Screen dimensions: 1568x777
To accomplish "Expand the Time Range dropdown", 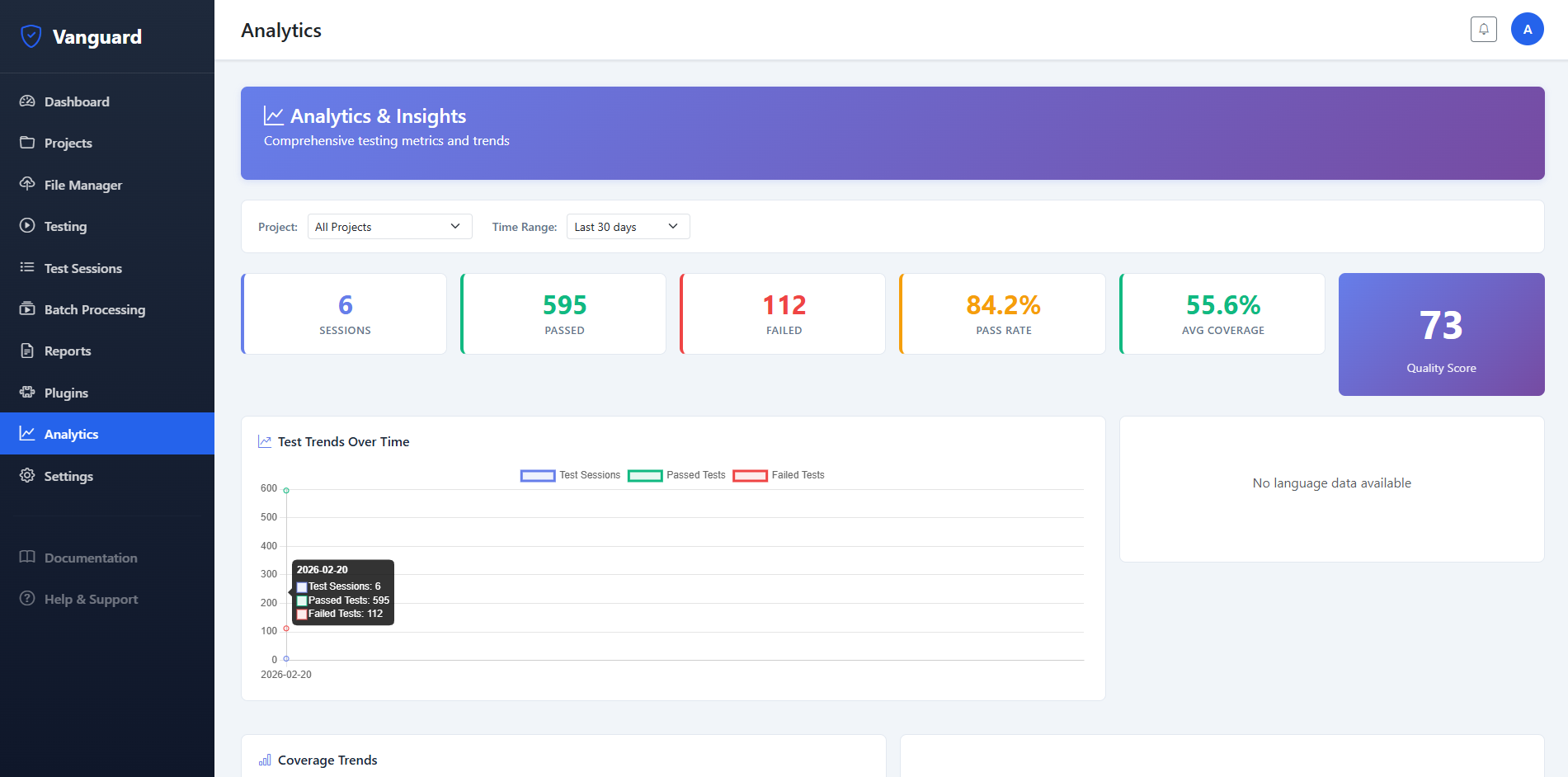I will pos(628,227).
